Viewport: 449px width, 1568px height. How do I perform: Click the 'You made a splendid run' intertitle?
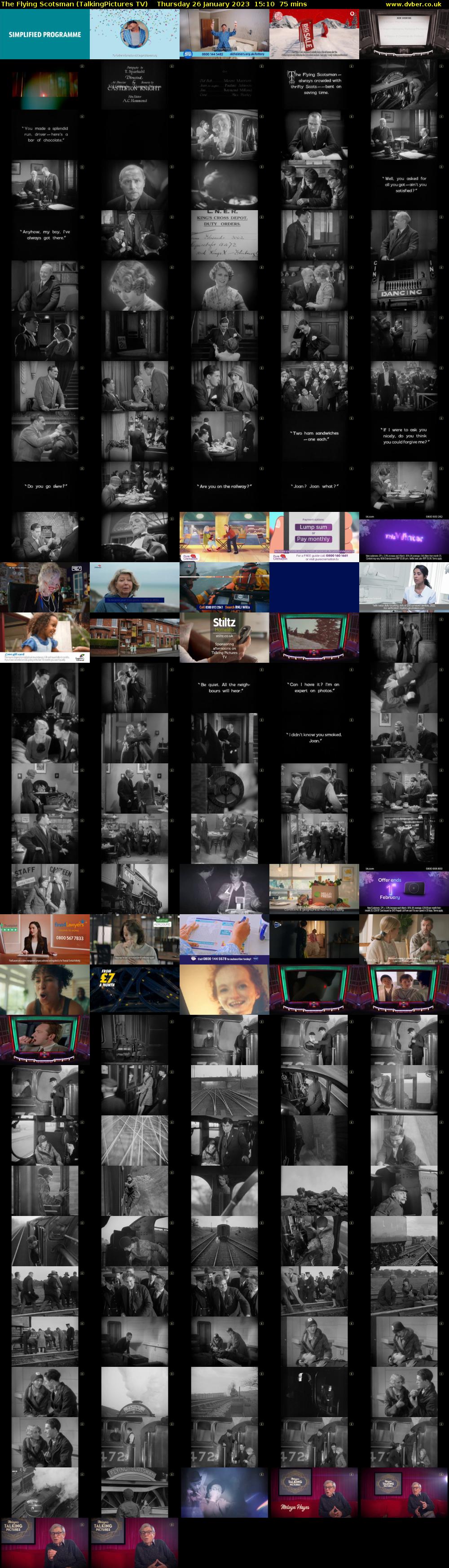pyautogui.click(x=45, y=135)
